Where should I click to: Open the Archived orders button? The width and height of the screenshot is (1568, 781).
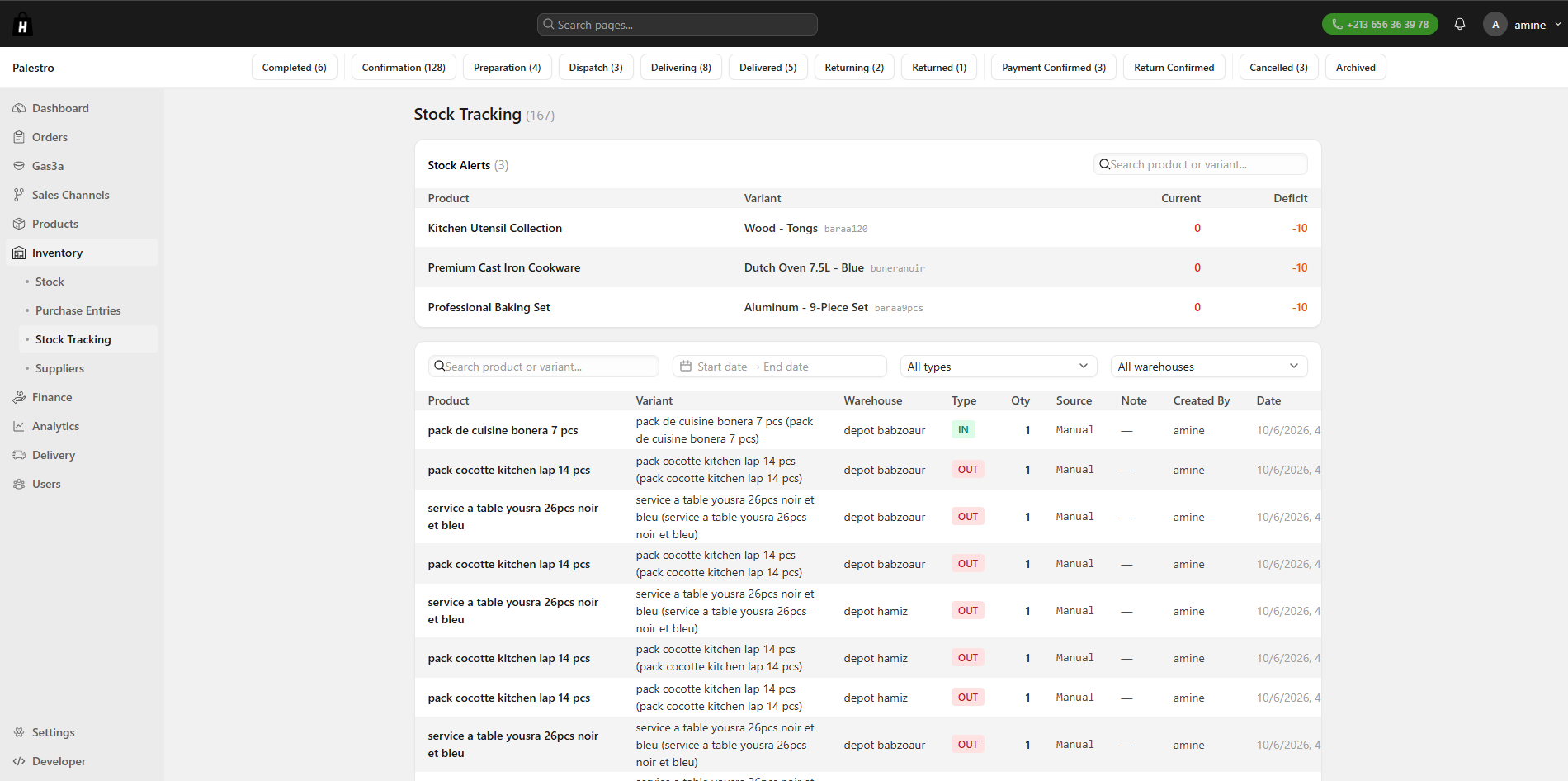click(1356, 68)
